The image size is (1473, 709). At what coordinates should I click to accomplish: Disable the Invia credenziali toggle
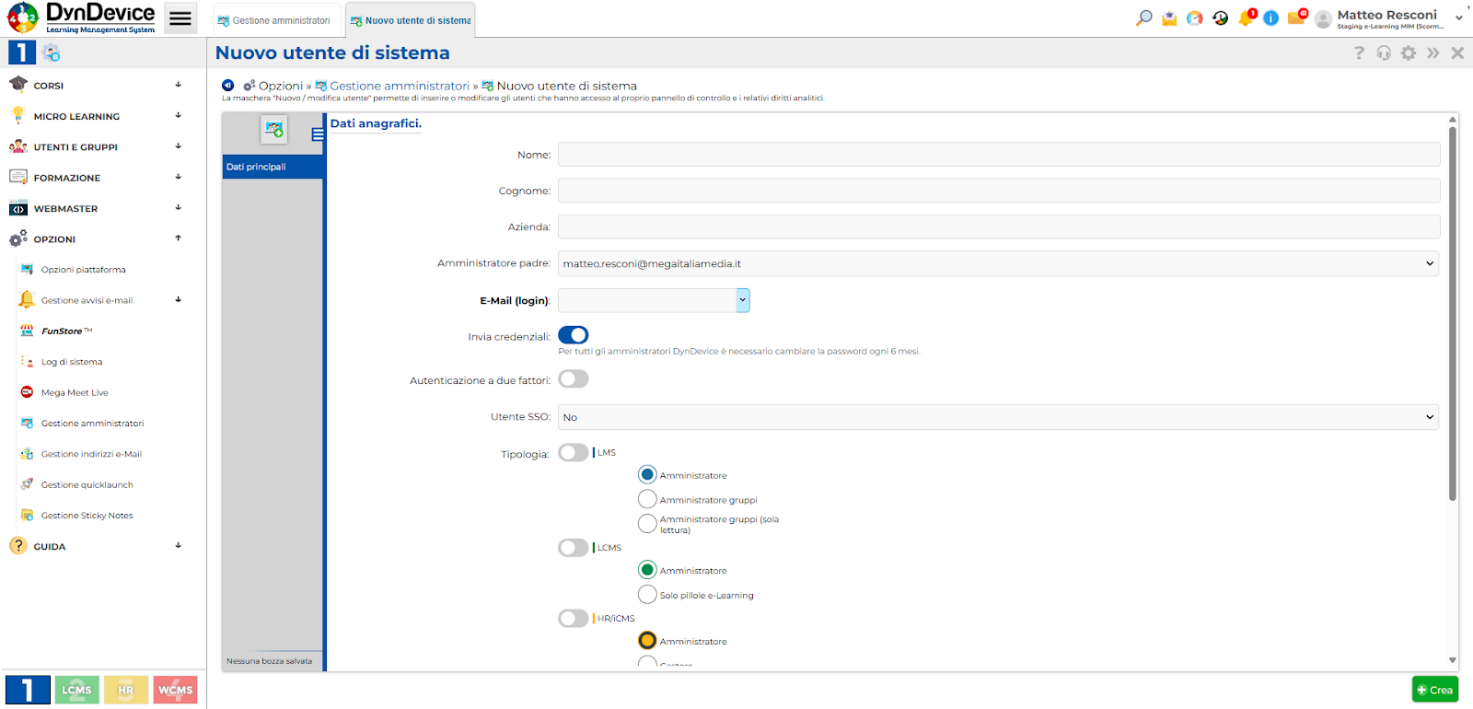coord(573,335)
